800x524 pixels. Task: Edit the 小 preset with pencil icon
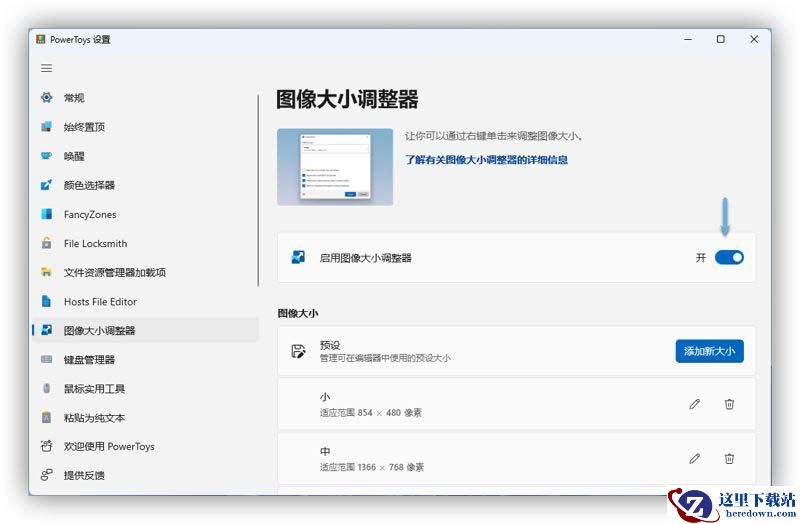[x=694, y=404]
